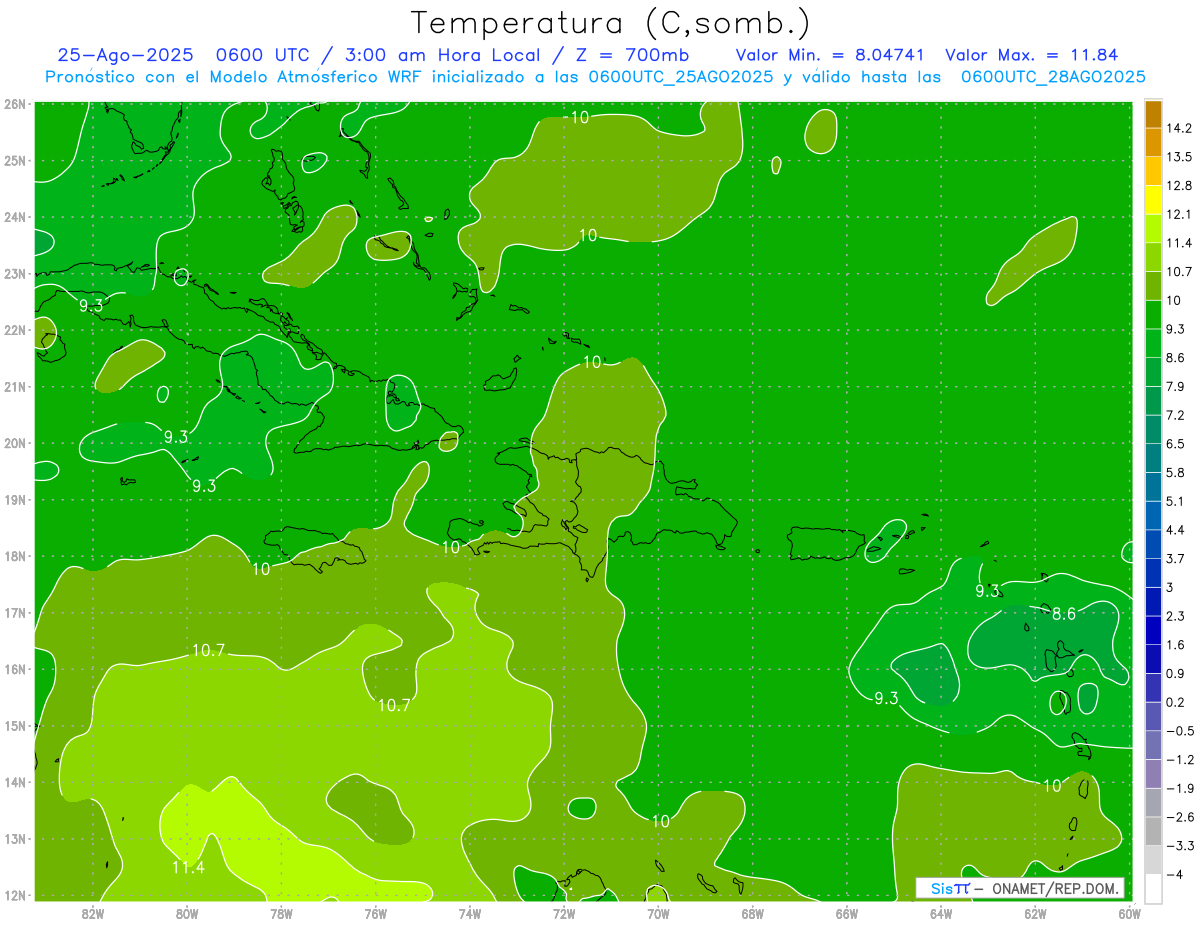Click the blue legend band between 3.7 and 4.4

click(1153, 544)
